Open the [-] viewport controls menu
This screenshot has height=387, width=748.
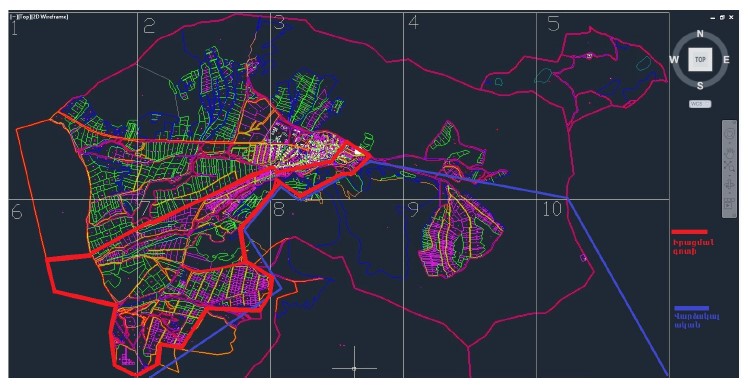[13, 17]
